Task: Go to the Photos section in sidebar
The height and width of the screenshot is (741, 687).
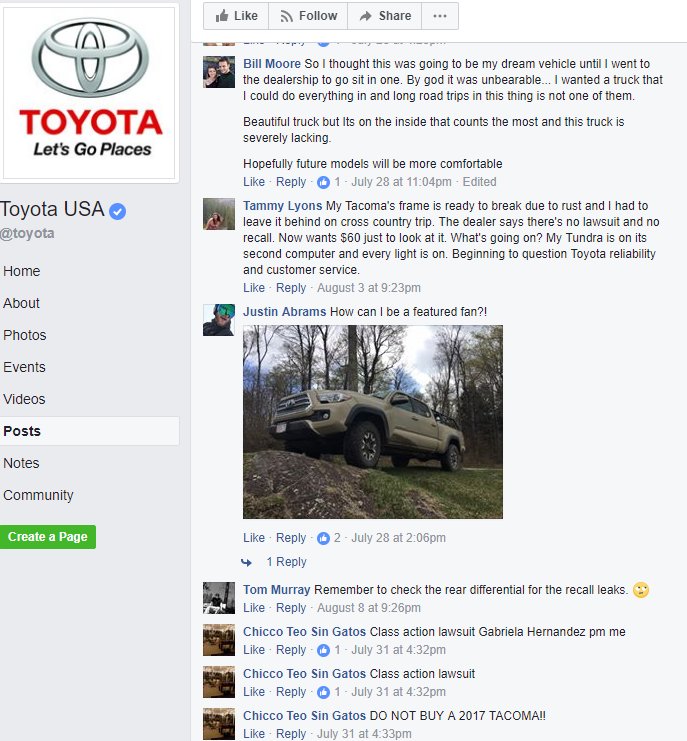Action: click(x=25, y=335)
